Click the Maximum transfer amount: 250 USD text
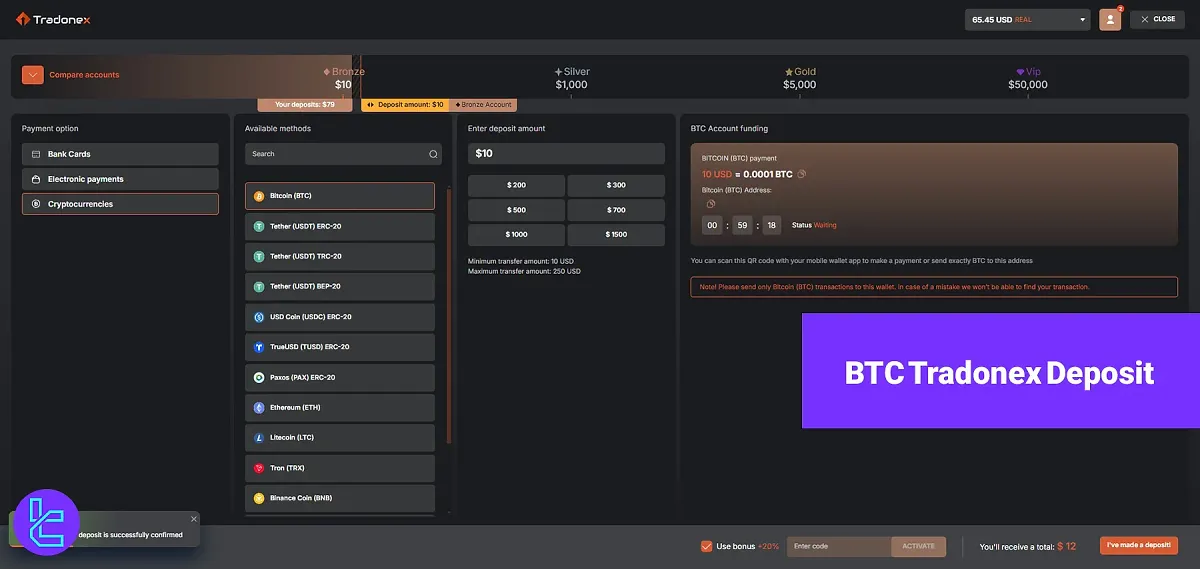Screen dimensions: 1200x569 524,271
